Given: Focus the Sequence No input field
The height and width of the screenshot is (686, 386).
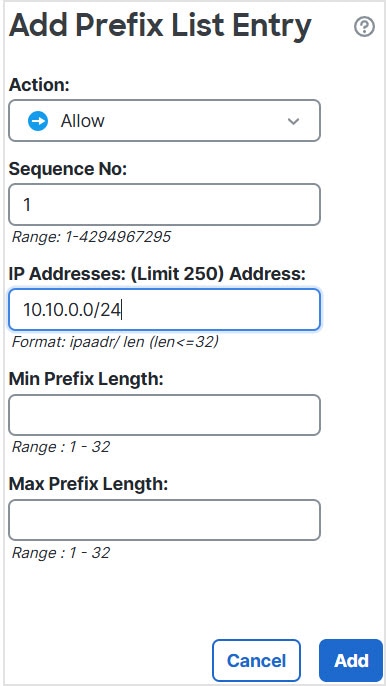Looking at the screenshot, I should coord(165,204).
